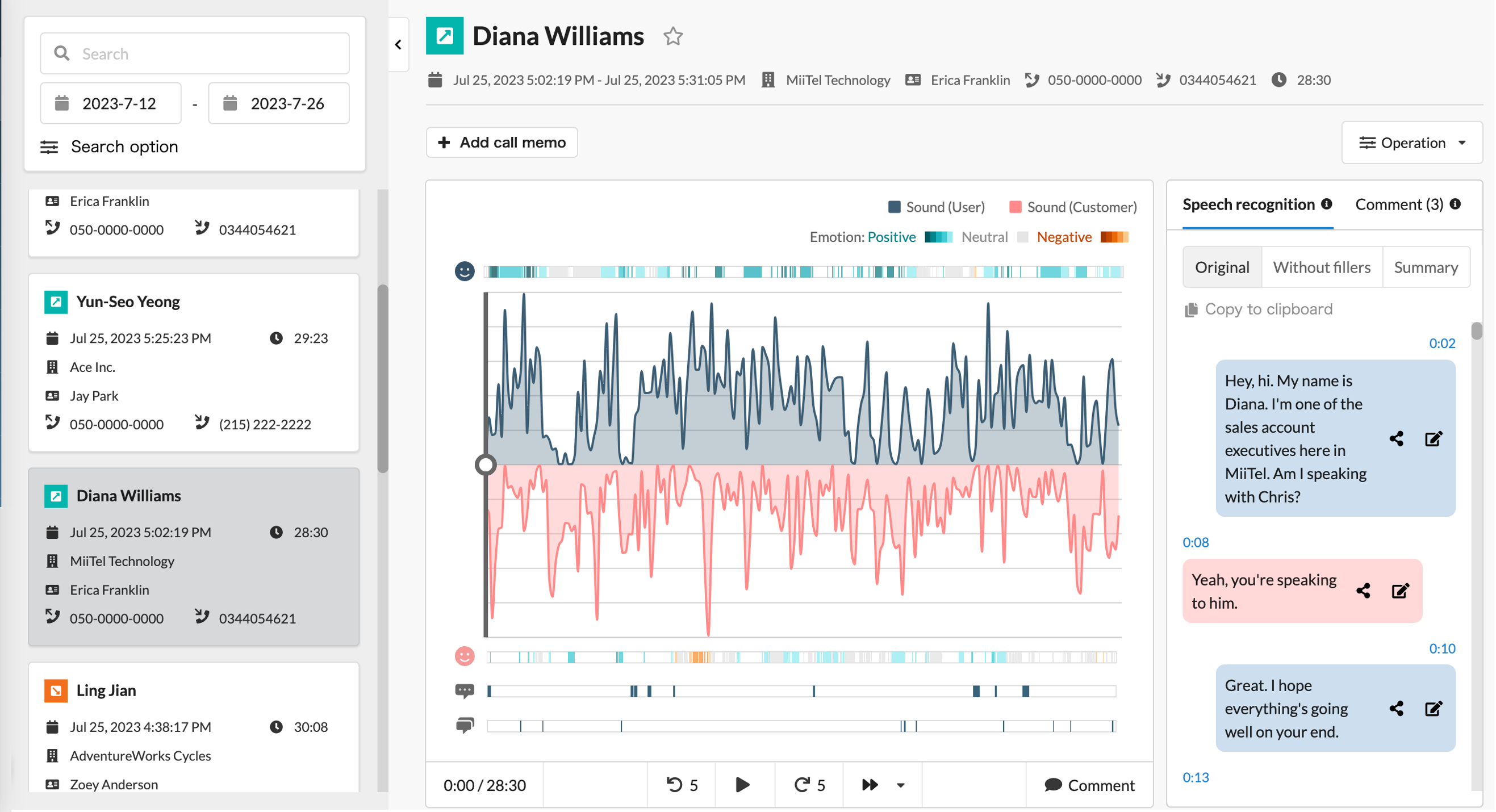This screenshot has width=1496, height=812.
Task: Collapse the call list sidebar
Action: (x=398, y=45)
